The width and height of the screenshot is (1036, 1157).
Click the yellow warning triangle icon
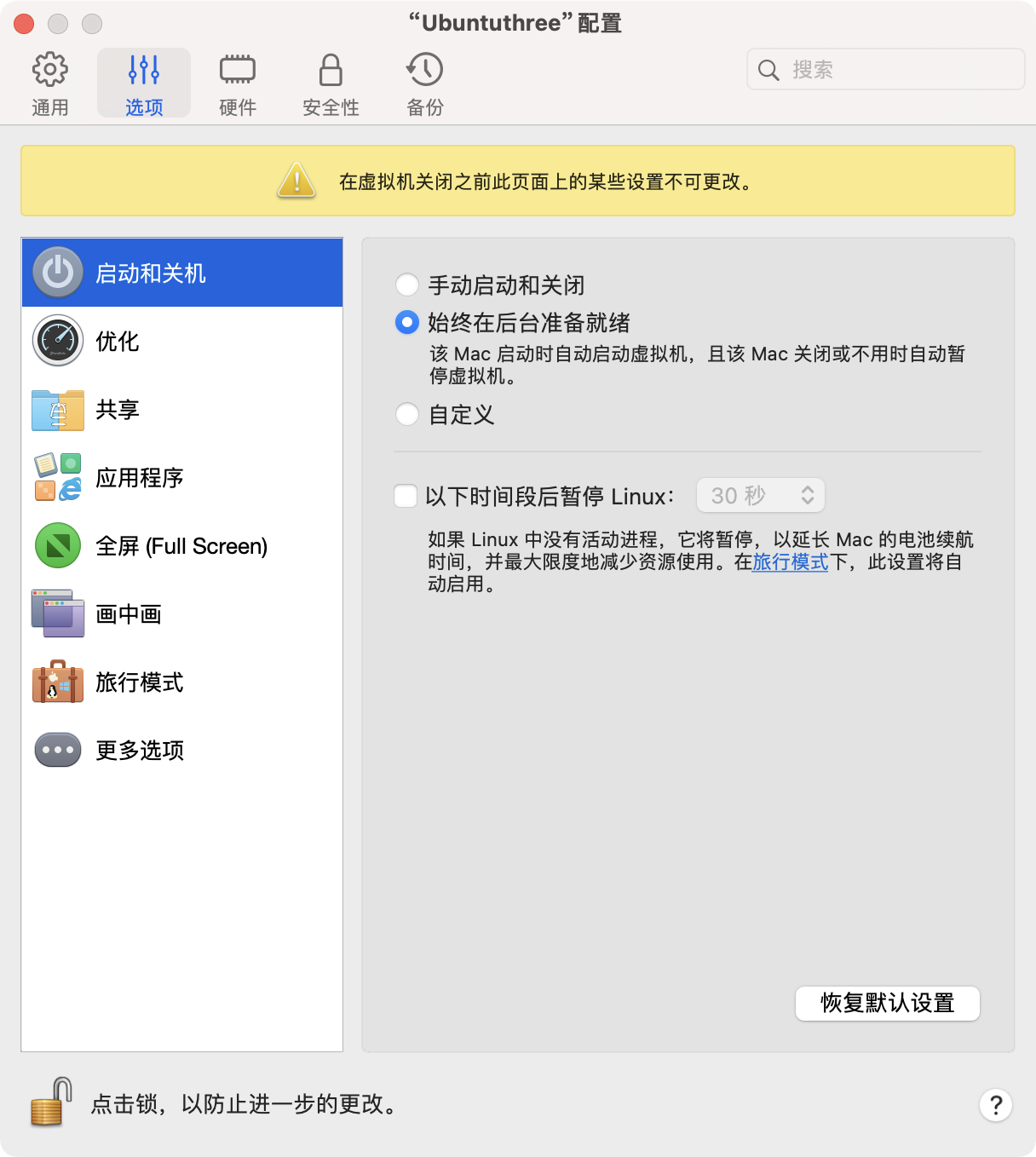click(x=296, y=181)
